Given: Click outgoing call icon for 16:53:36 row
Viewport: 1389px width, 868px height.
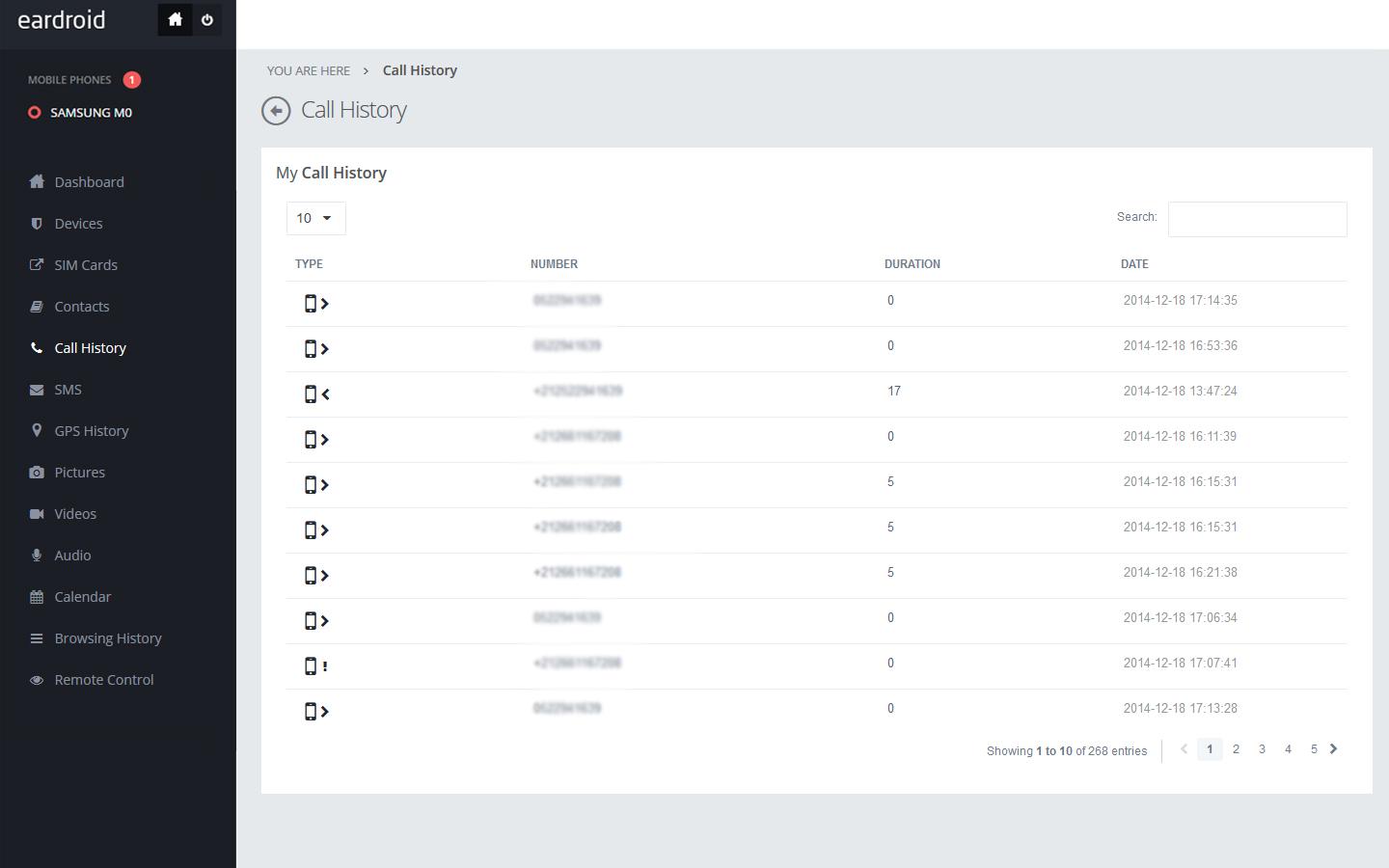Looking at the screenshot, I should click(316, 349).
